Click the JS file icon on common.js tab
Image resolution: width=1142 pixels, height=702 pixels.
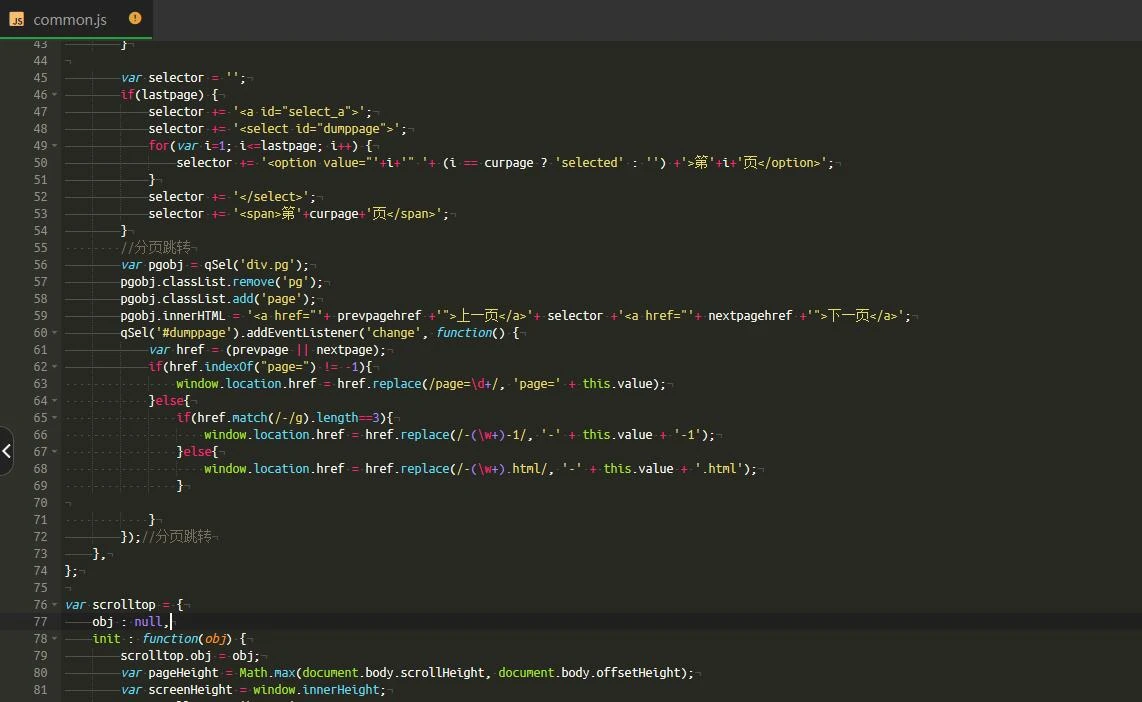tap(16, 20)
